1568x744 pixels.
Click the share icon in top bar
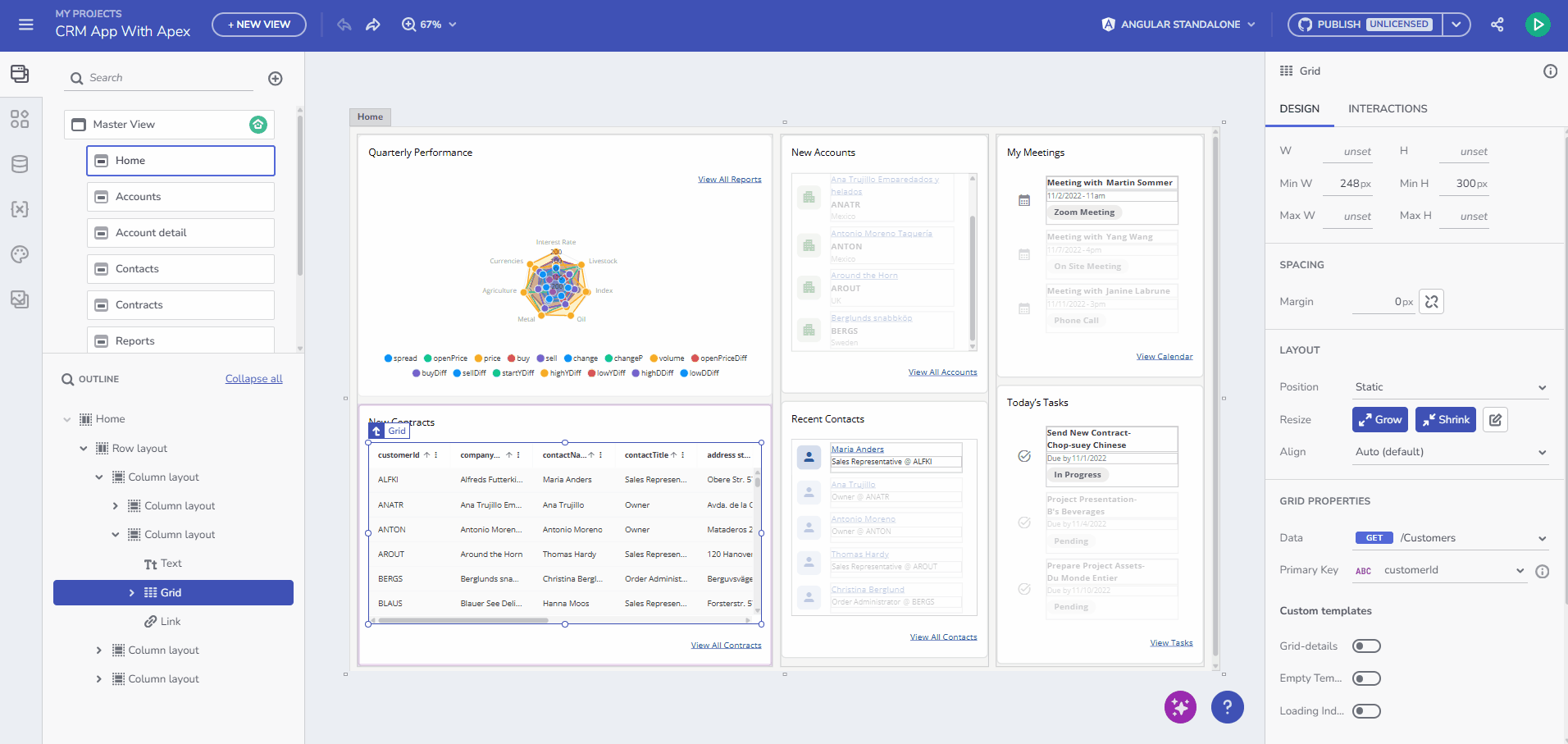1497,25
